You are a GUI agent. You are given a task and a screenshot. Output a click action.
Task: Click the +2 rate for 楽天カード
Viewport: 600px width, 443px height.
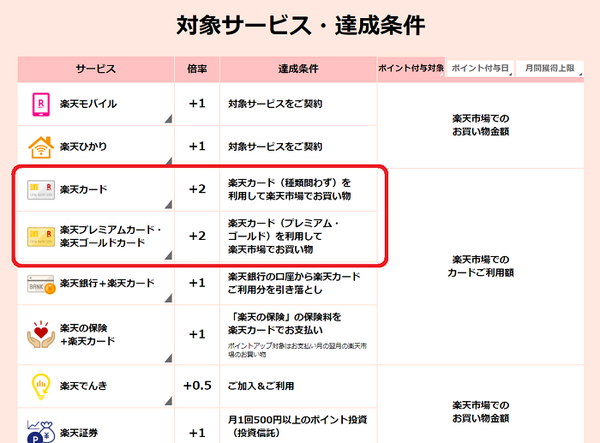(197, 189)
